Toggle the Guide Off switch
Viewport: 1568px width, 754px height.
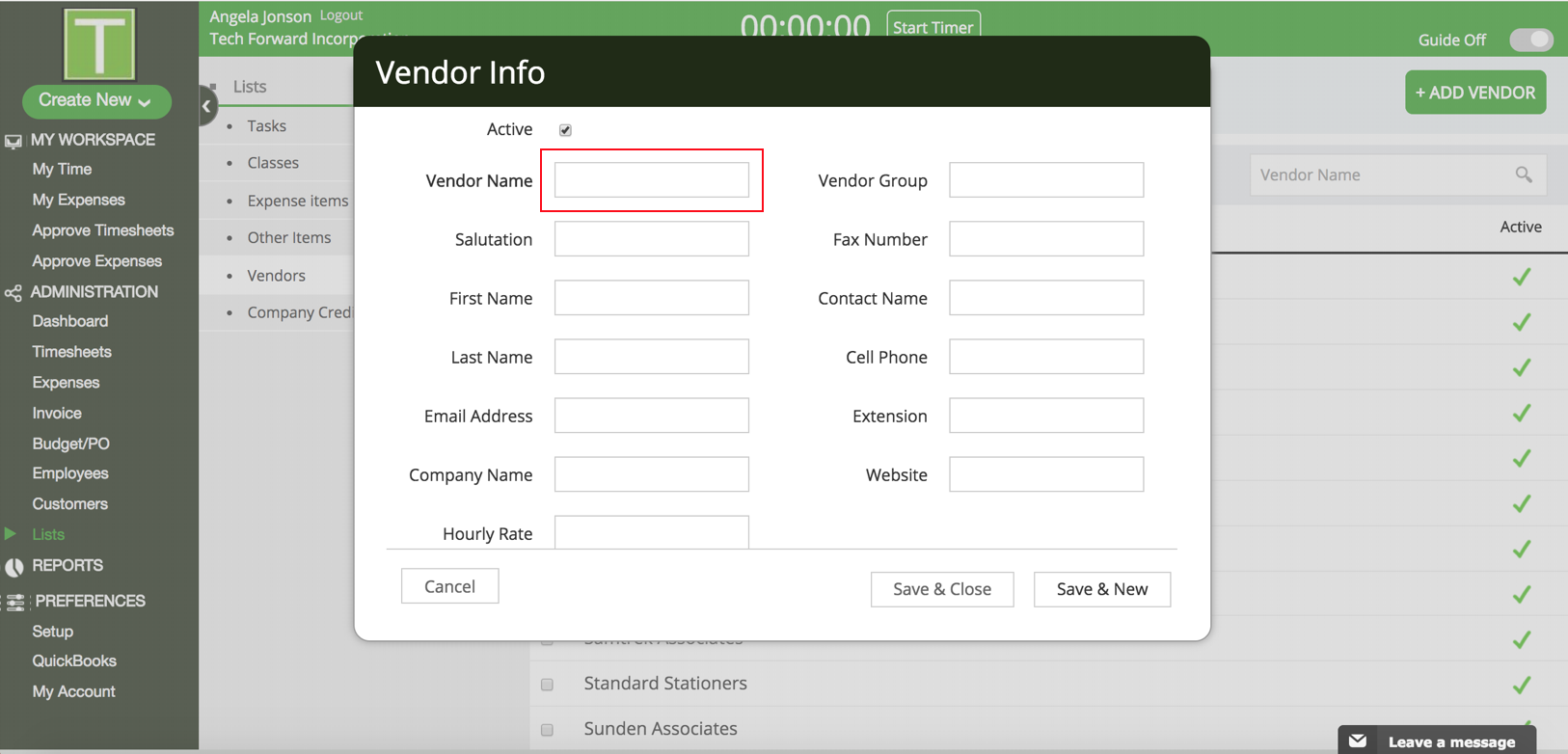1531,40
